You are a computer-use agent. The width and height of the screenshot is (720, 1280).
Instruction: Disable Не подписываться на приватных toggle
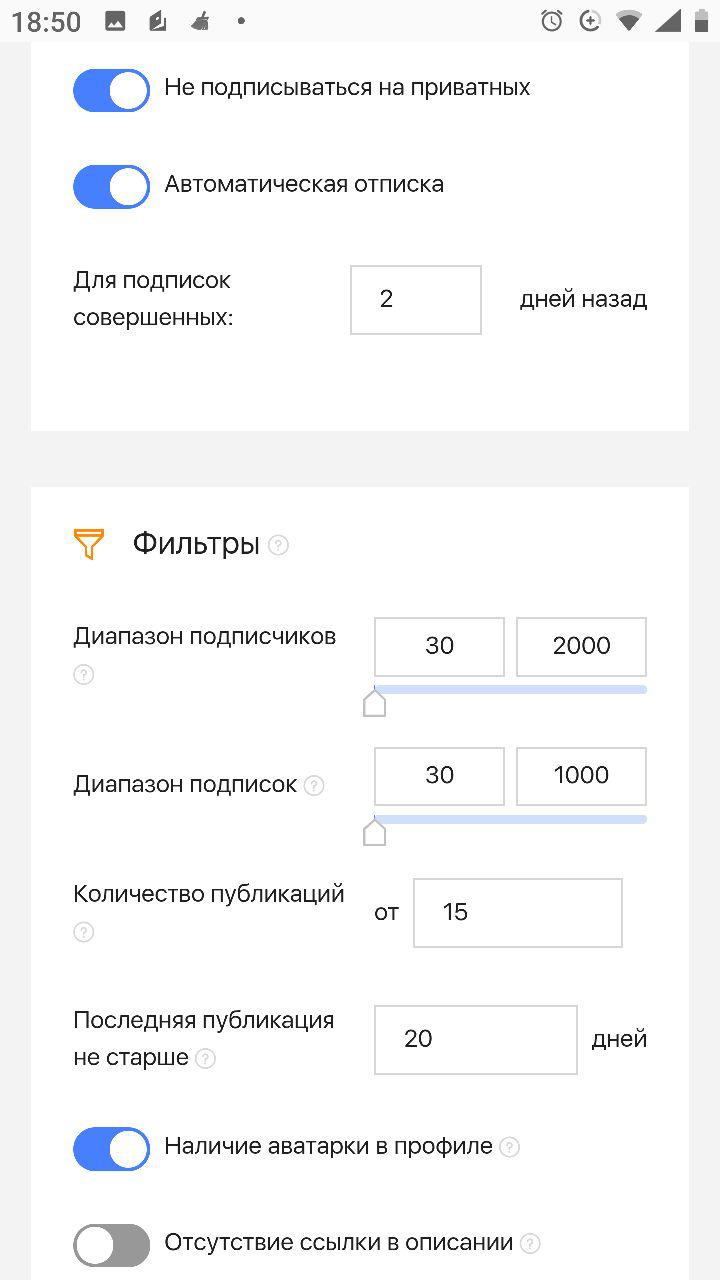111,90
